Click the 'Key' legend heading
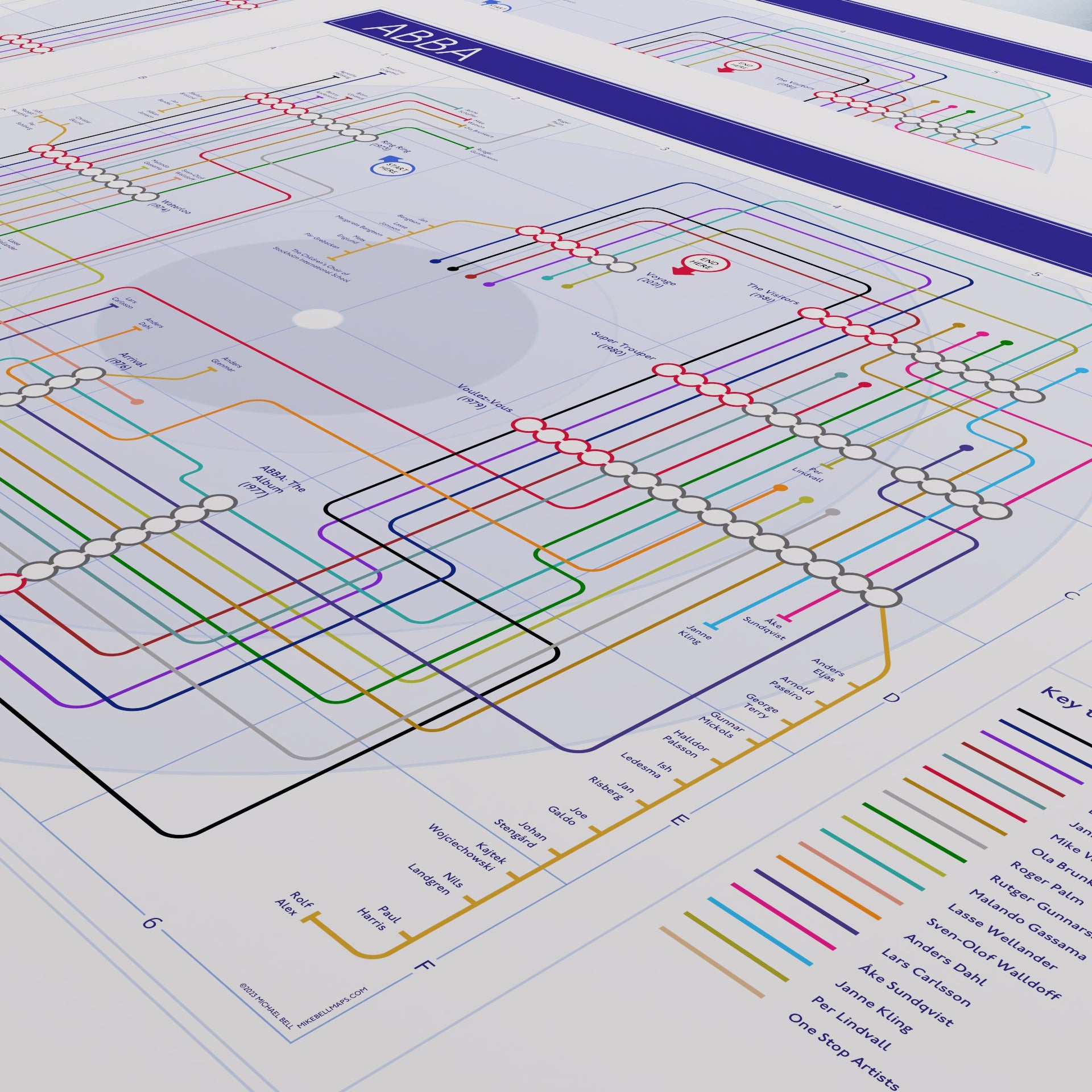Viewport: 1092px width, 1092px height. (1060, 698)
